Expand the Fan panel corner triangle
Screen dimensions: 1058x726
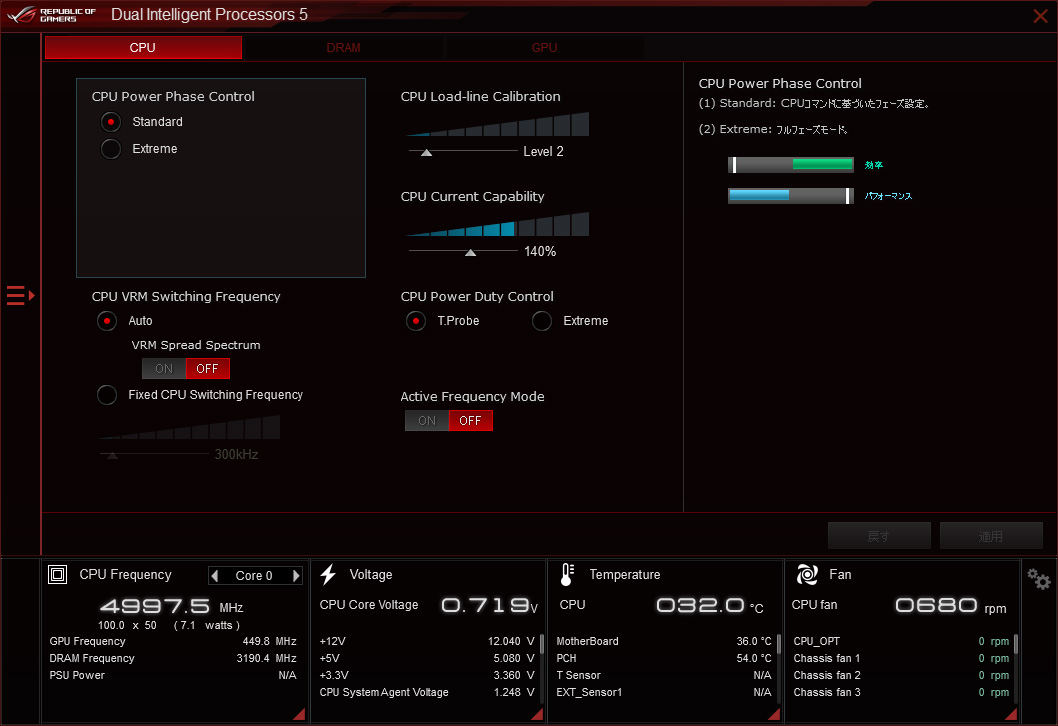[1011, 714]
